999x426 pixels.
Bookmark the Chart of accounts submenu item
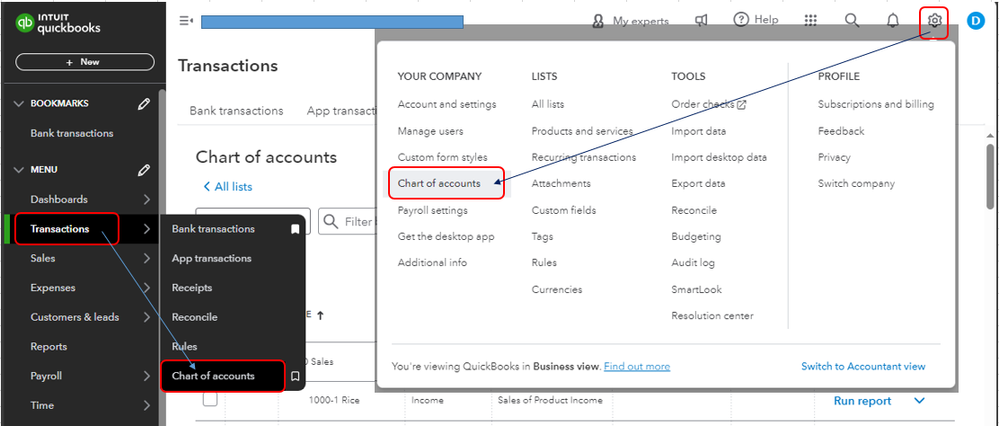pos(295,376)
